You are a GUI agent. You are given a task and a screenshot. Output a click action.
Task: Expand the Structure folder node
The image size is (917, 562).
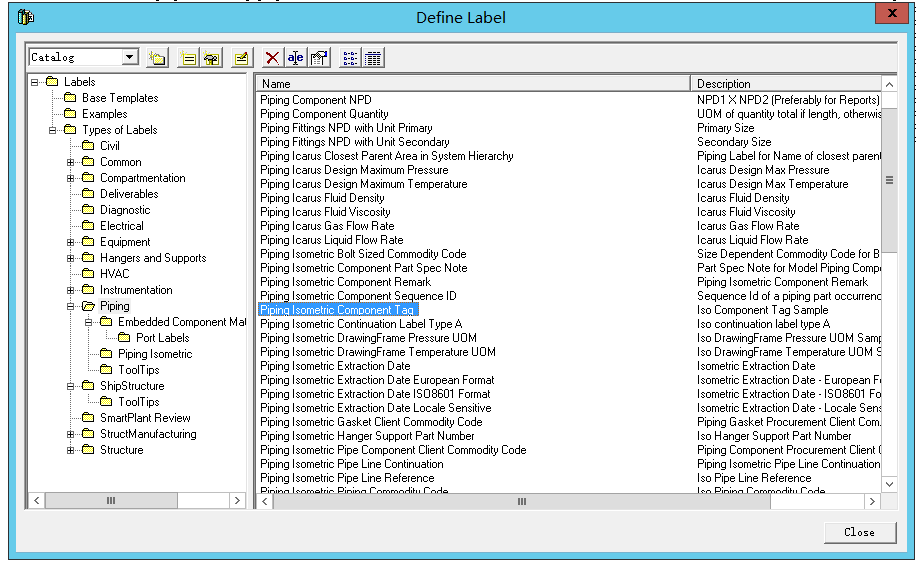tap(70, 450)
